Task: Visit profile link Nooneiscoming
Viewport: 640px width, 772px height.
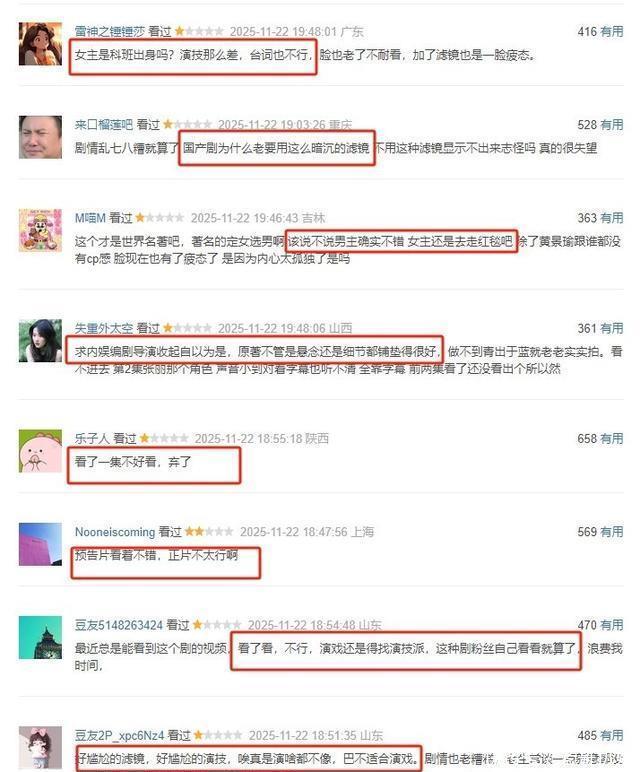Action: 115,532
